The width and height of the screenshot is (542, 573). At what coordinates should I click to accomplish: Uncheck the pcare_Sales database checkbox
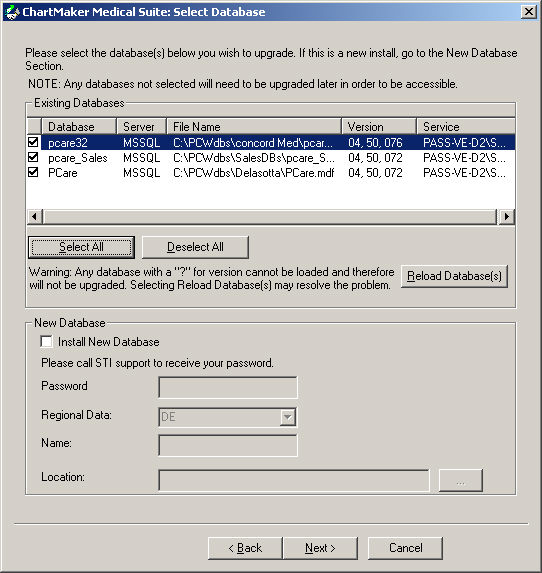click(x=33, y=157)
